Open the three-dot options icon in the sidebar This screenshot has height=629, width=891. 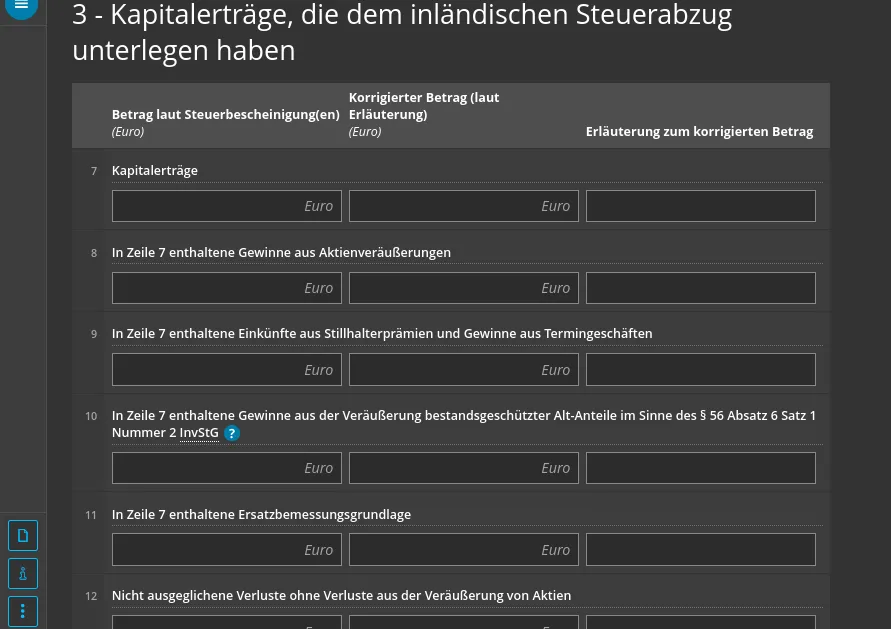click(x=22, y=611)
